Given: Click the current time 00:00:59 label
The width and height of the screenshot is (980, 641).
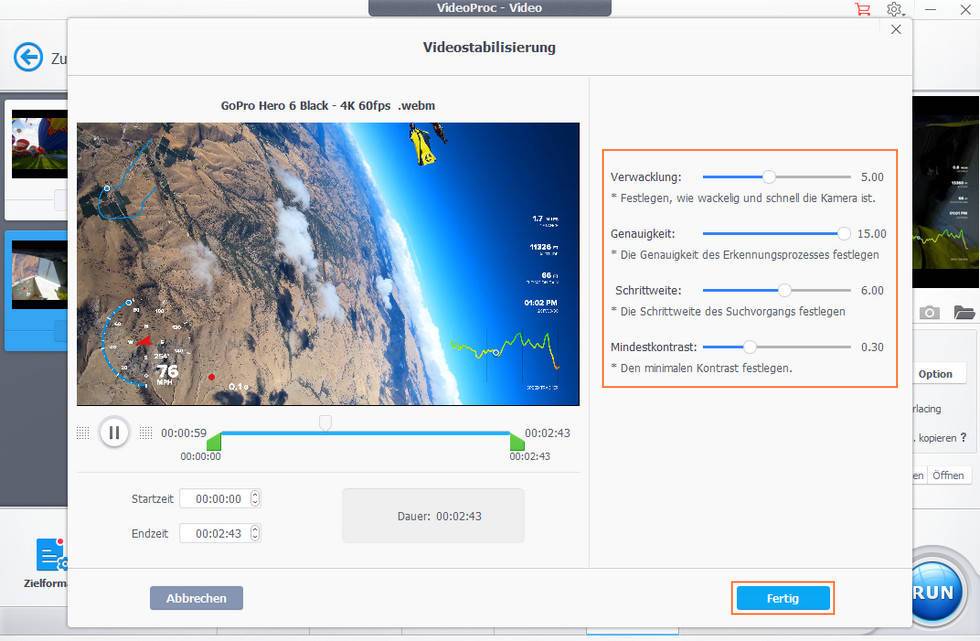Looking at the screenshot, I should (x=184, y=433).
